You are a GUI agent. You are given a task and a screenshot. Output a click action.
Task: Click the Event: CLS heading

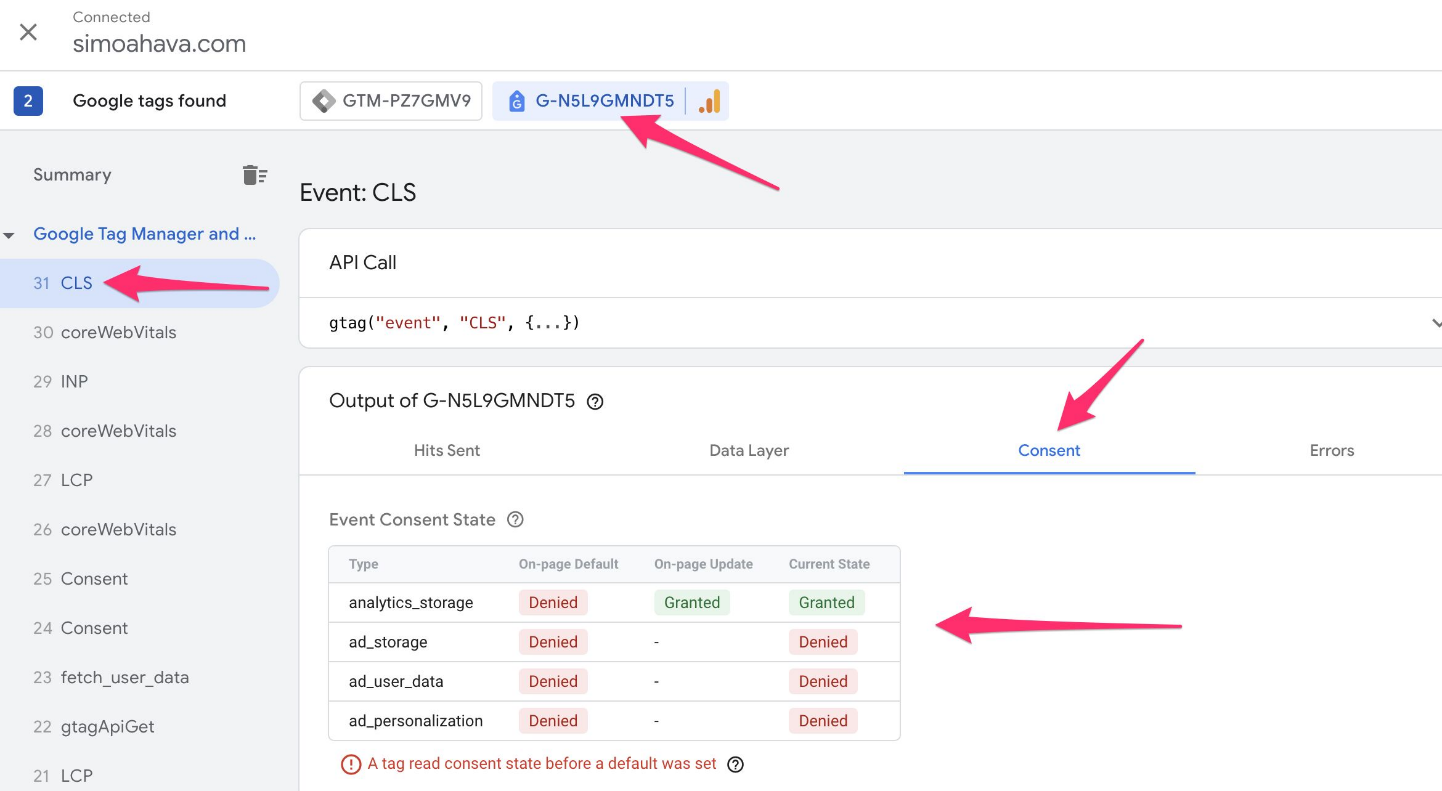(x=358, y=192)
